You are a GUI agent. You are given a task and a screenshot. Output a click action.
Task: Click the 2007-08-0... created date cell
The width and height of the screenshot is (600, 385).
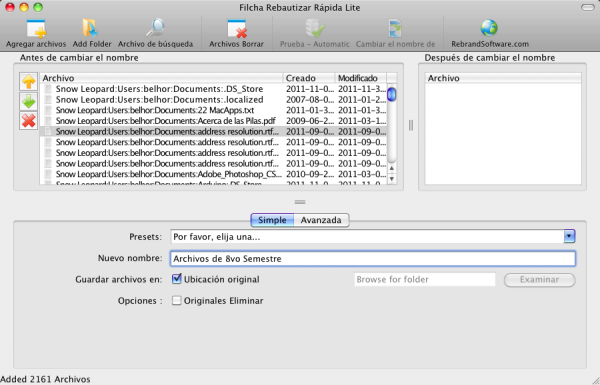coord(309,100)
